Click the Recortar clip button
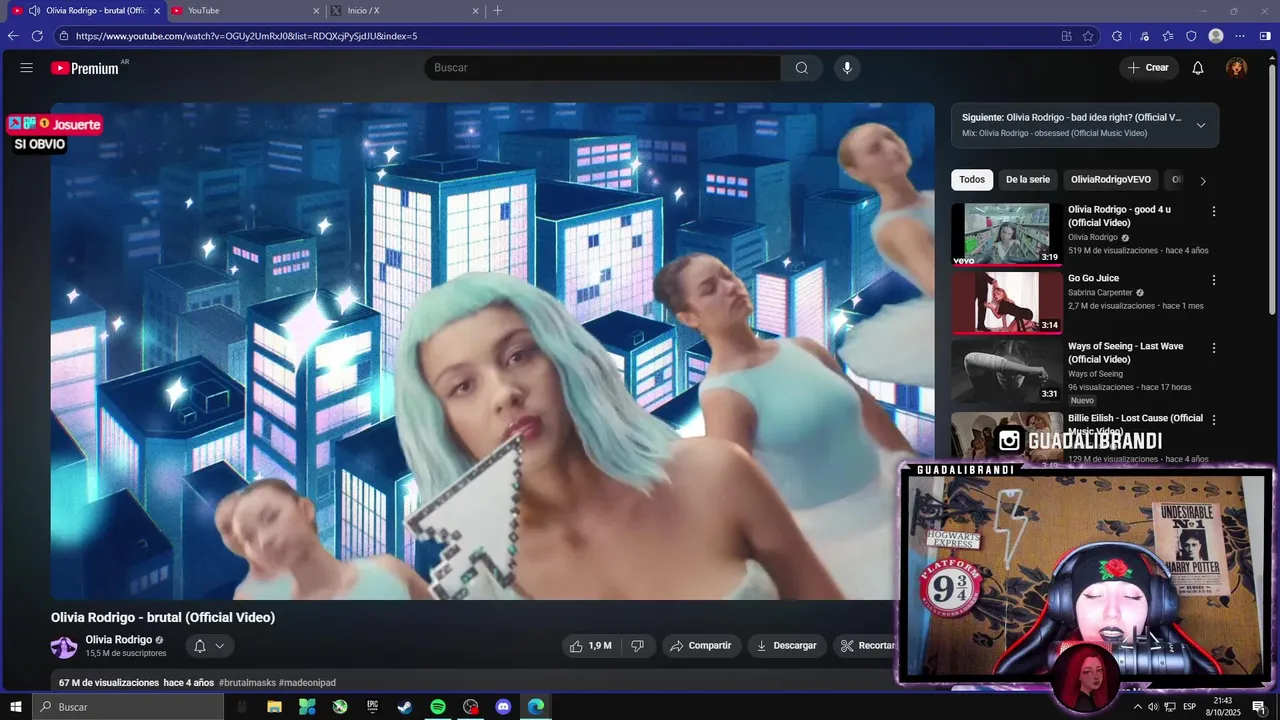The image size is (1280, 720). (x=867, y=646)
